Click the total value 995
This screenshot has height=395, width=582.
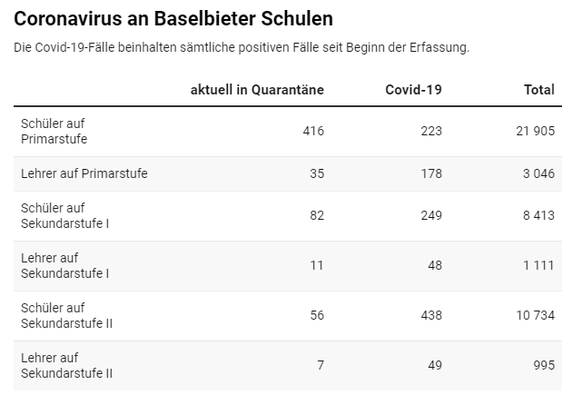point(544,365)
